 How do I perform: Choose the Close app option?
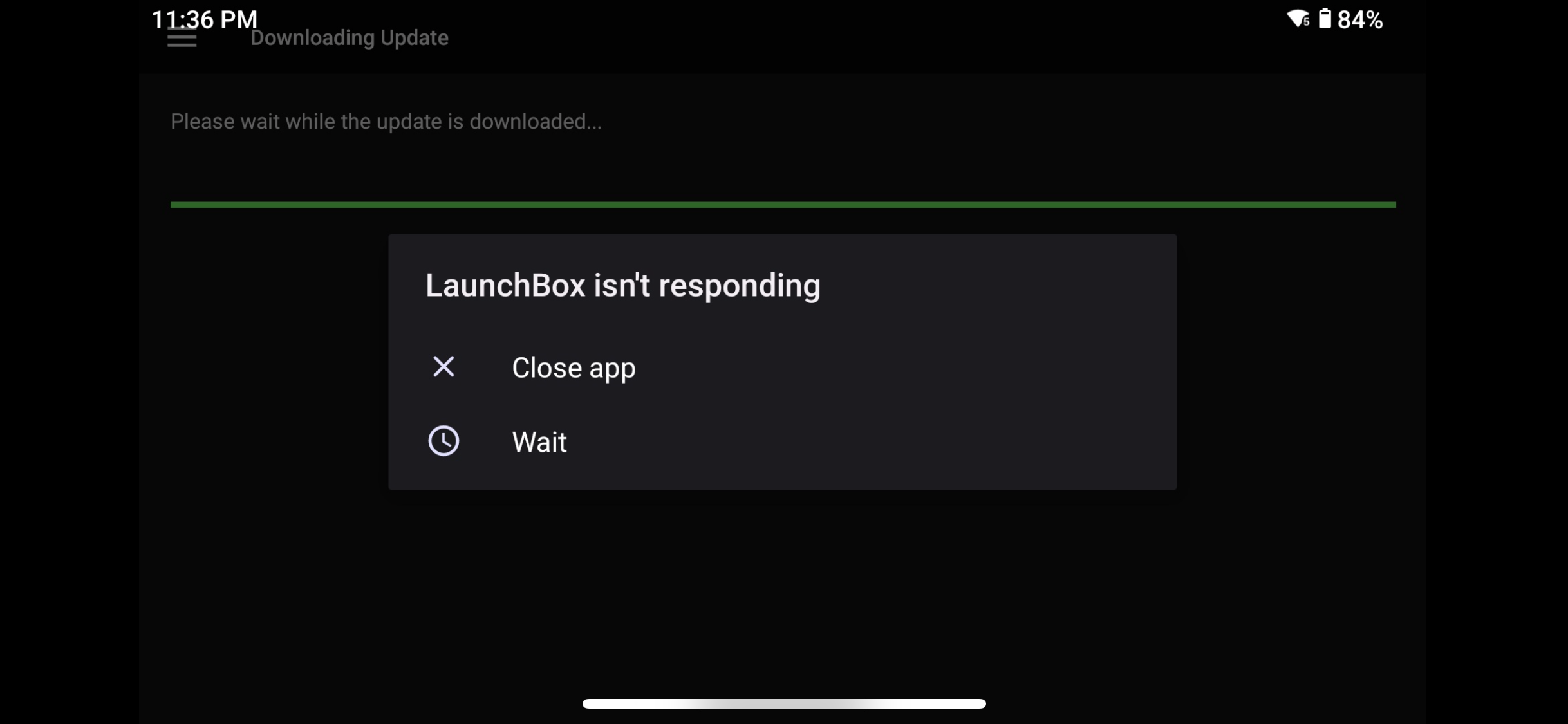(782, 367)
